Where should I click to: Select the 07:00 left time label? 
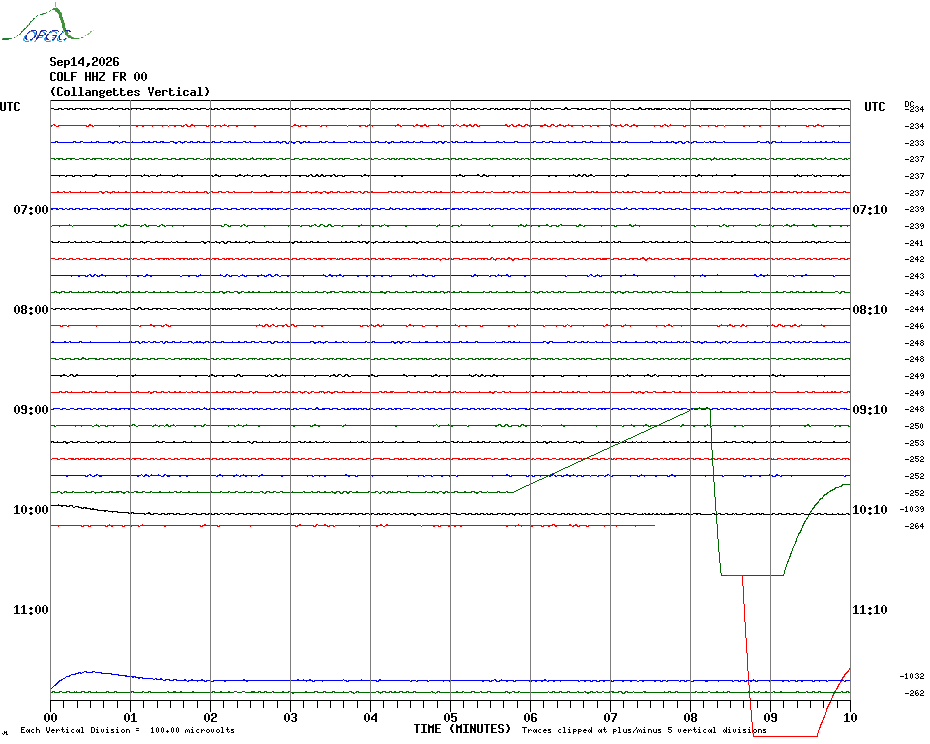click(31, 209)
